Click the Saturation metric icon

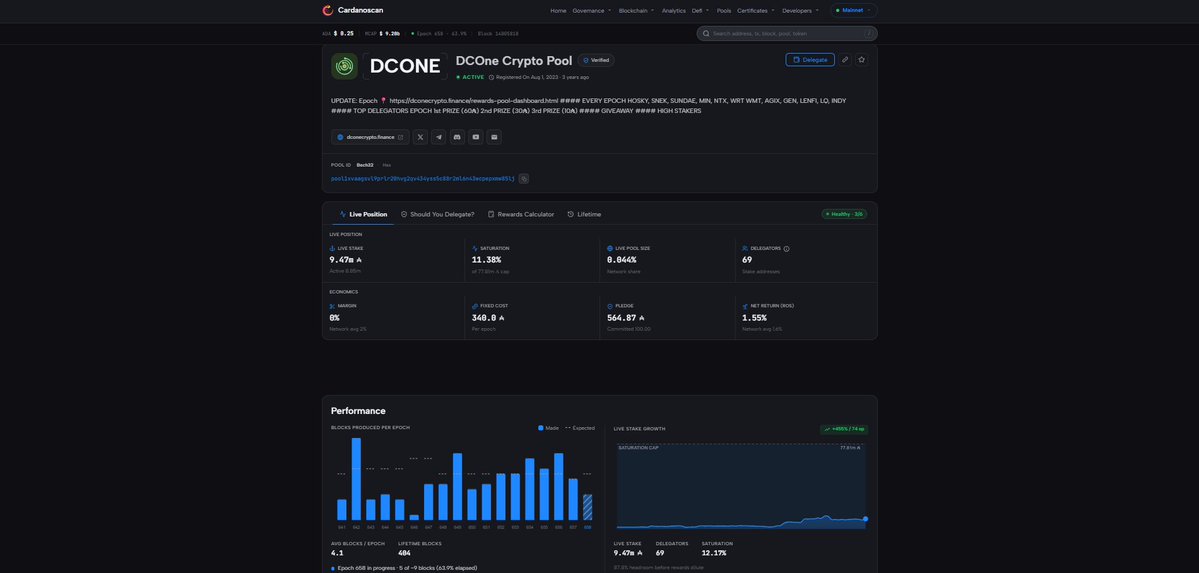[x=475, y=249]
